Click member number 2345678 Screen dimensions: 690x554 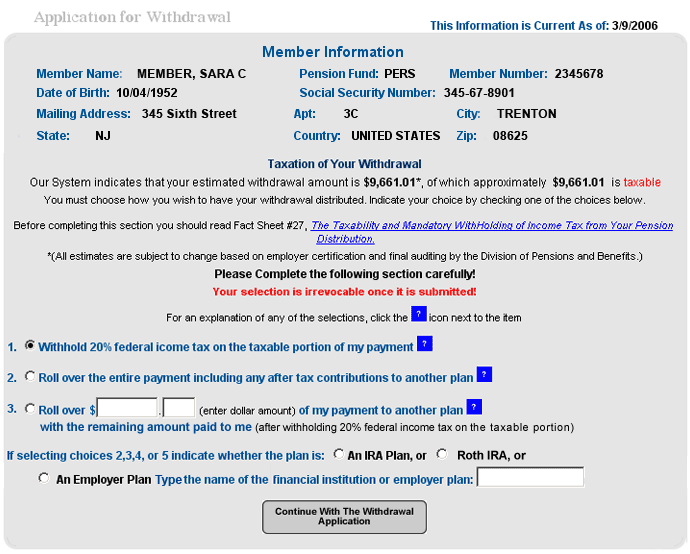579,74
